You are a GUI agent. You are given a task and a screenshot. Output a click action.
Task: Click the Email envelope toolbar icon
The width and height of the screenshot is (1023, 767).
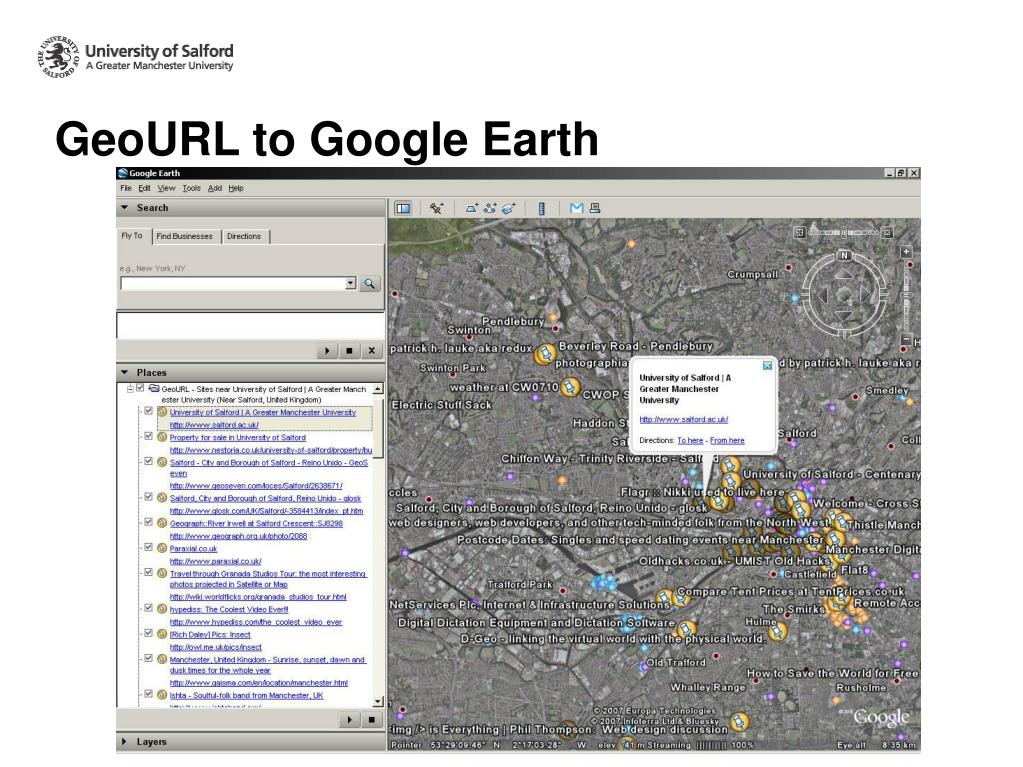pyautogui.click(x=576, y=209)
